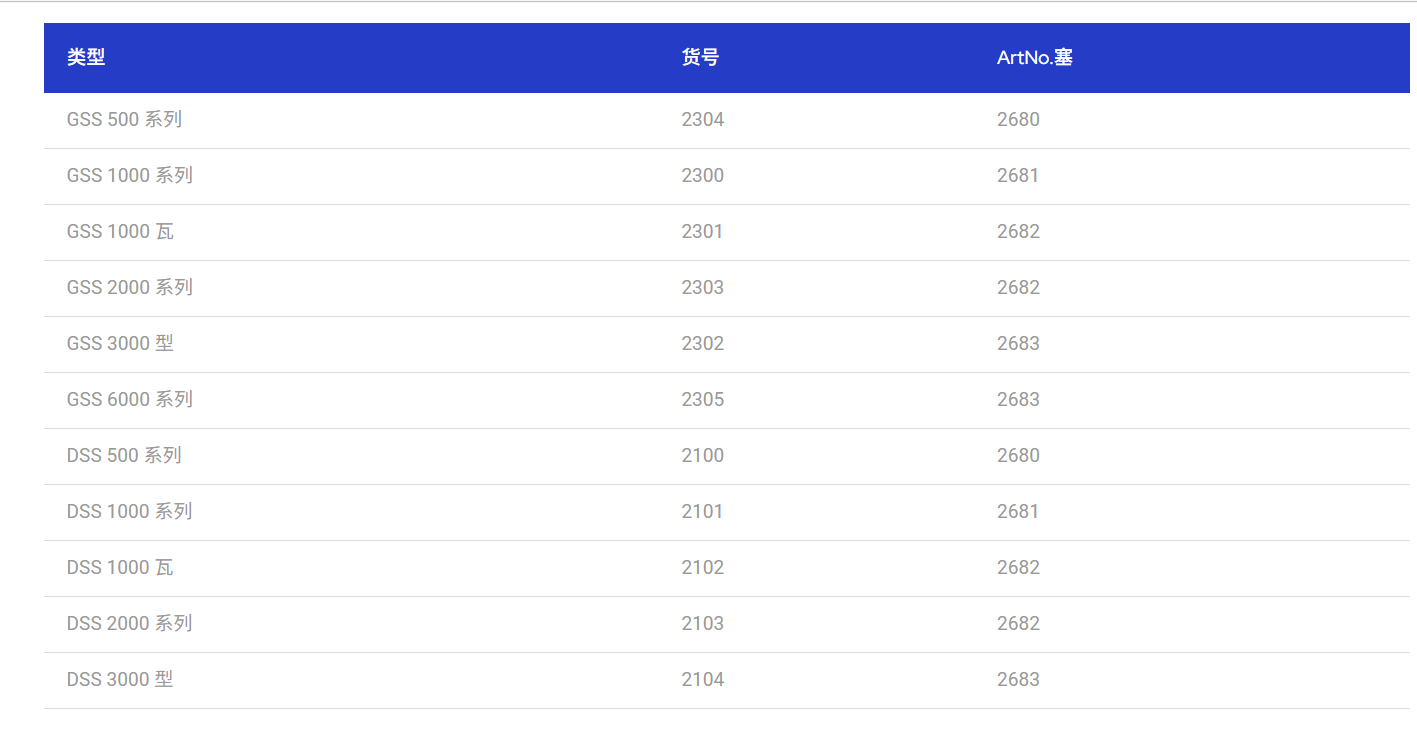Click item number 2104
The height and width of the screenshot is (734, 1417).
702,680
